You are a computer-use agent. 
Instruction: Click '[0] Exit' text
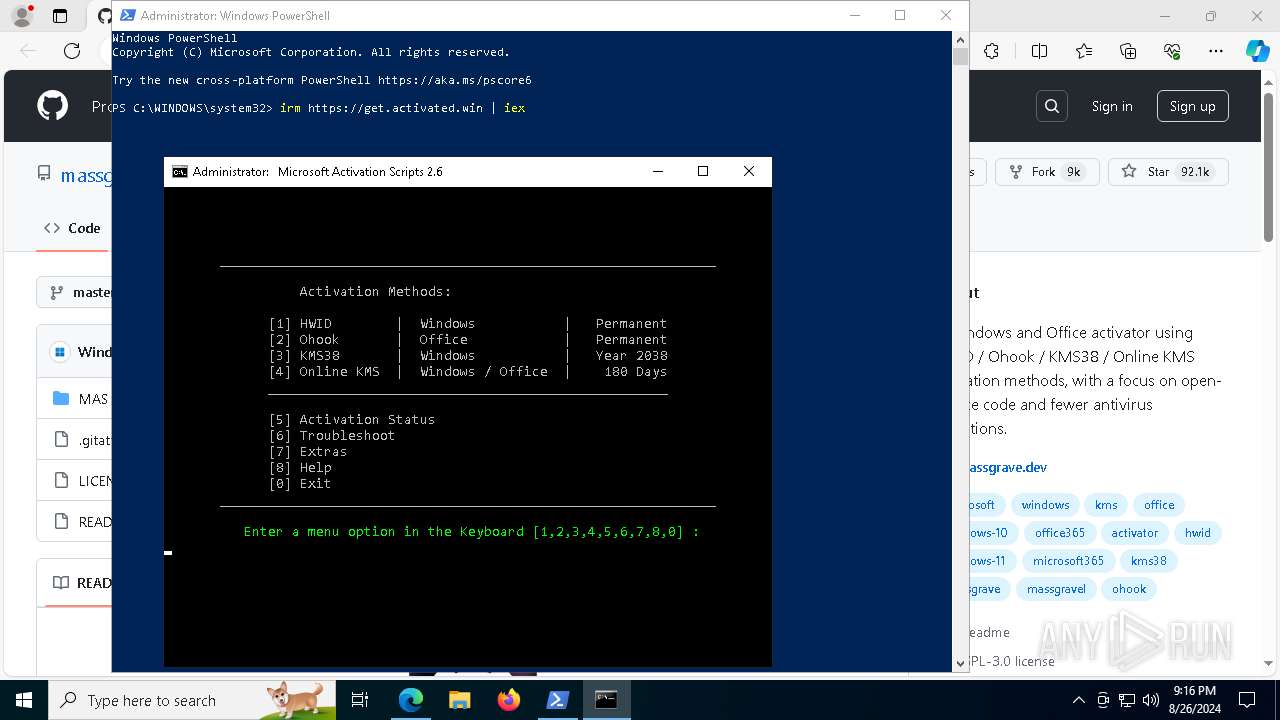299,483
